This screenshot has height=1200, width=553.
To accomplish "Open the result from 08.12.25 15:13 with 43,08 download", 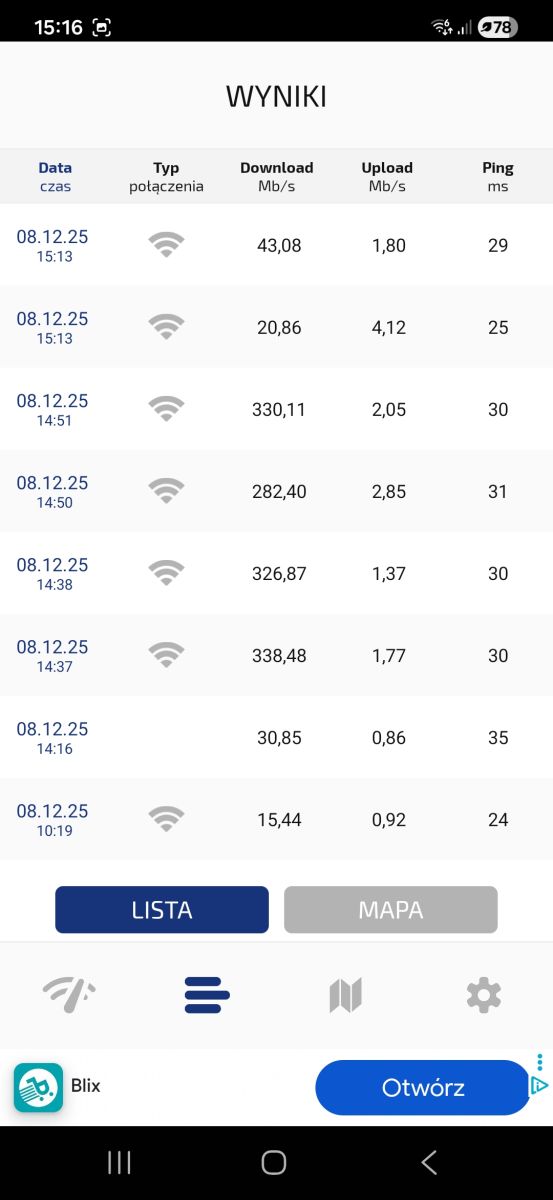I will pos(276,245).
